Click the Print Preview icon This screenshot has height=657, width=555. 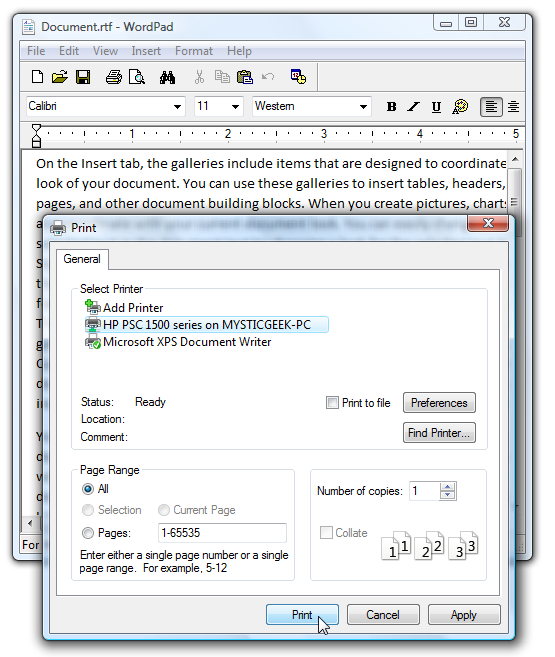[x=137, y=77]
